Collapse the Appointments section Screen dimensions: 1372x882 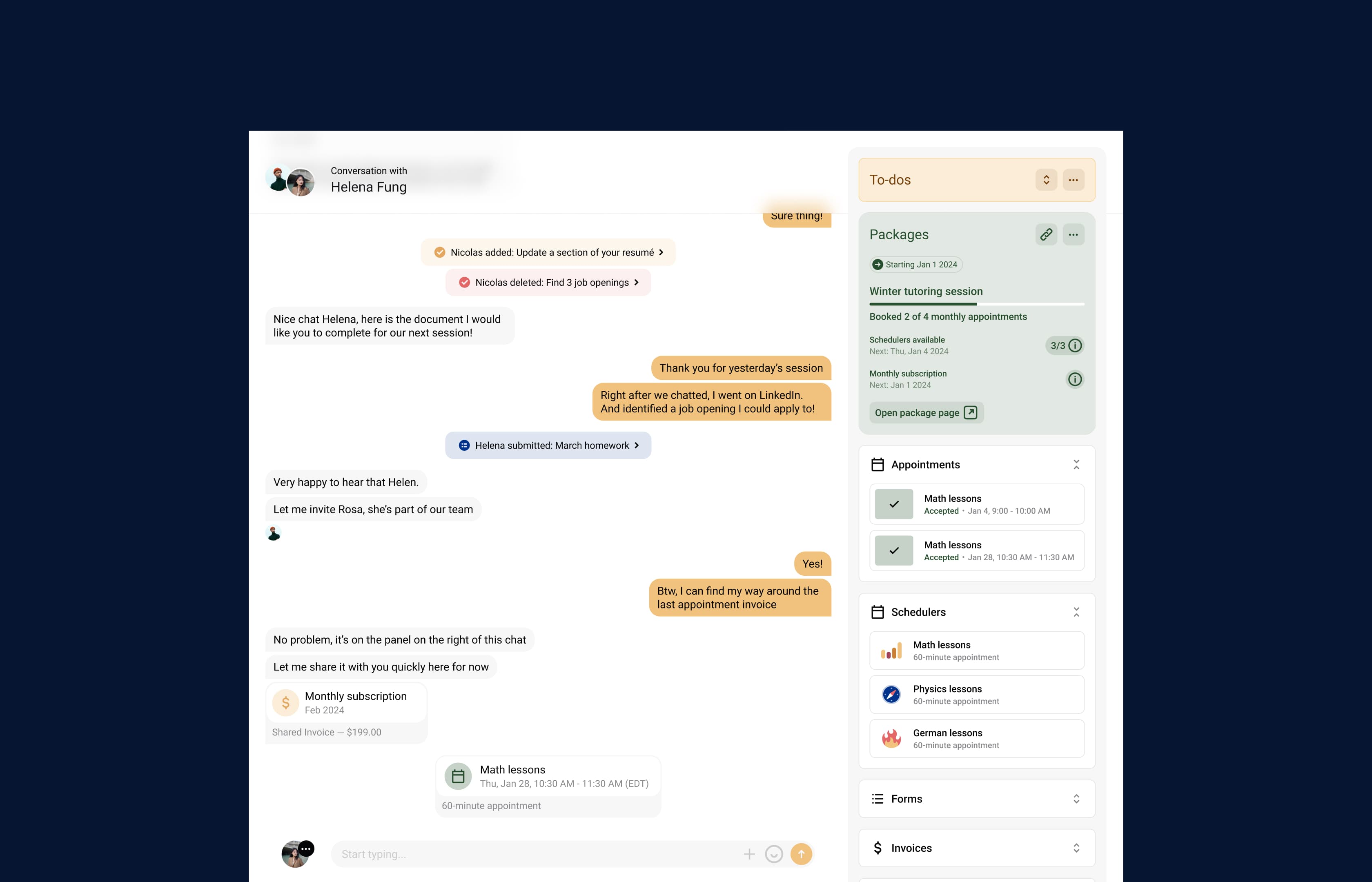(x=1076, y=464)
